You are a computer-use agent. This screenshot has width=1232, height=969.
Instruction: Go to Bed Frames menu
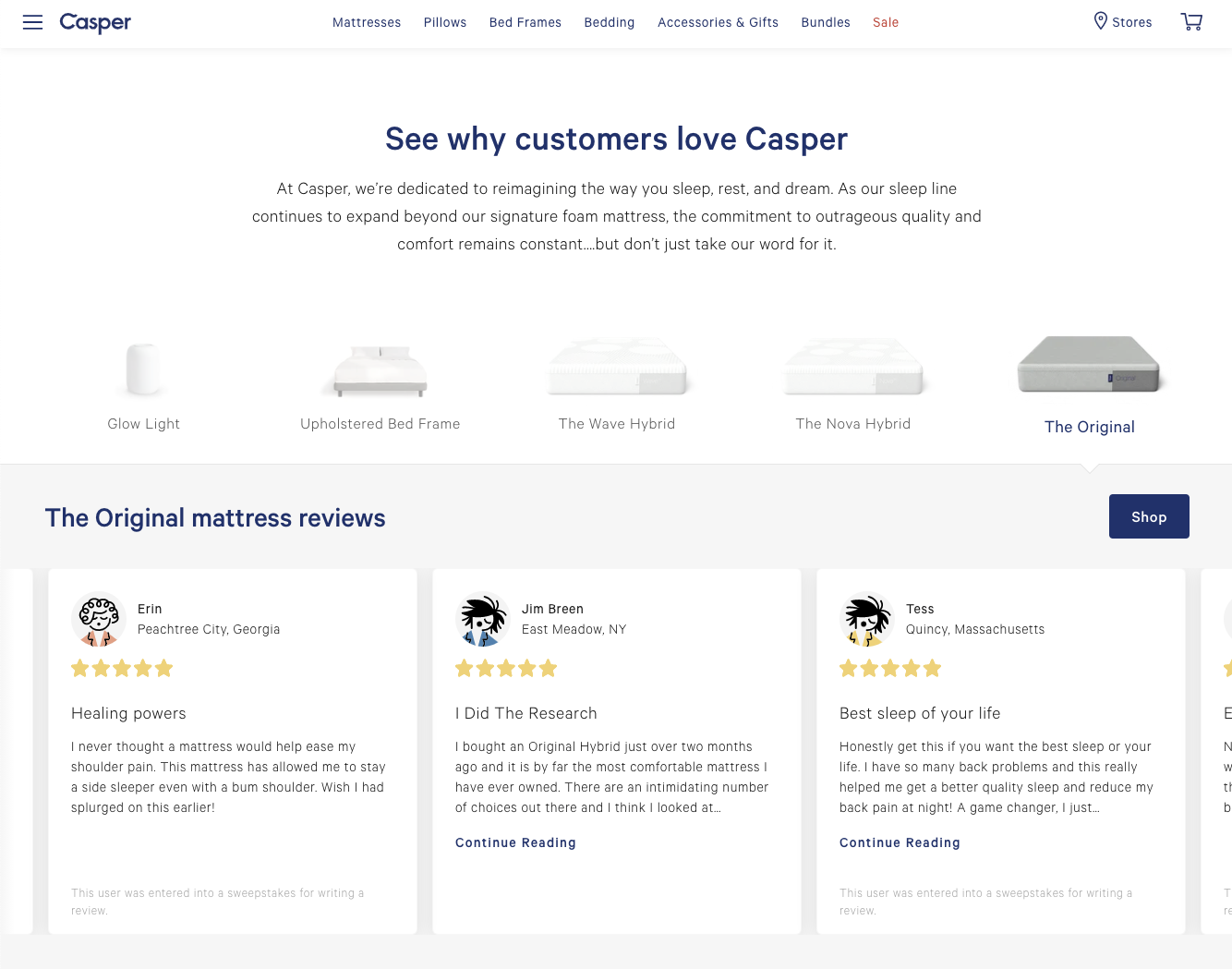[x=525, y=22]
